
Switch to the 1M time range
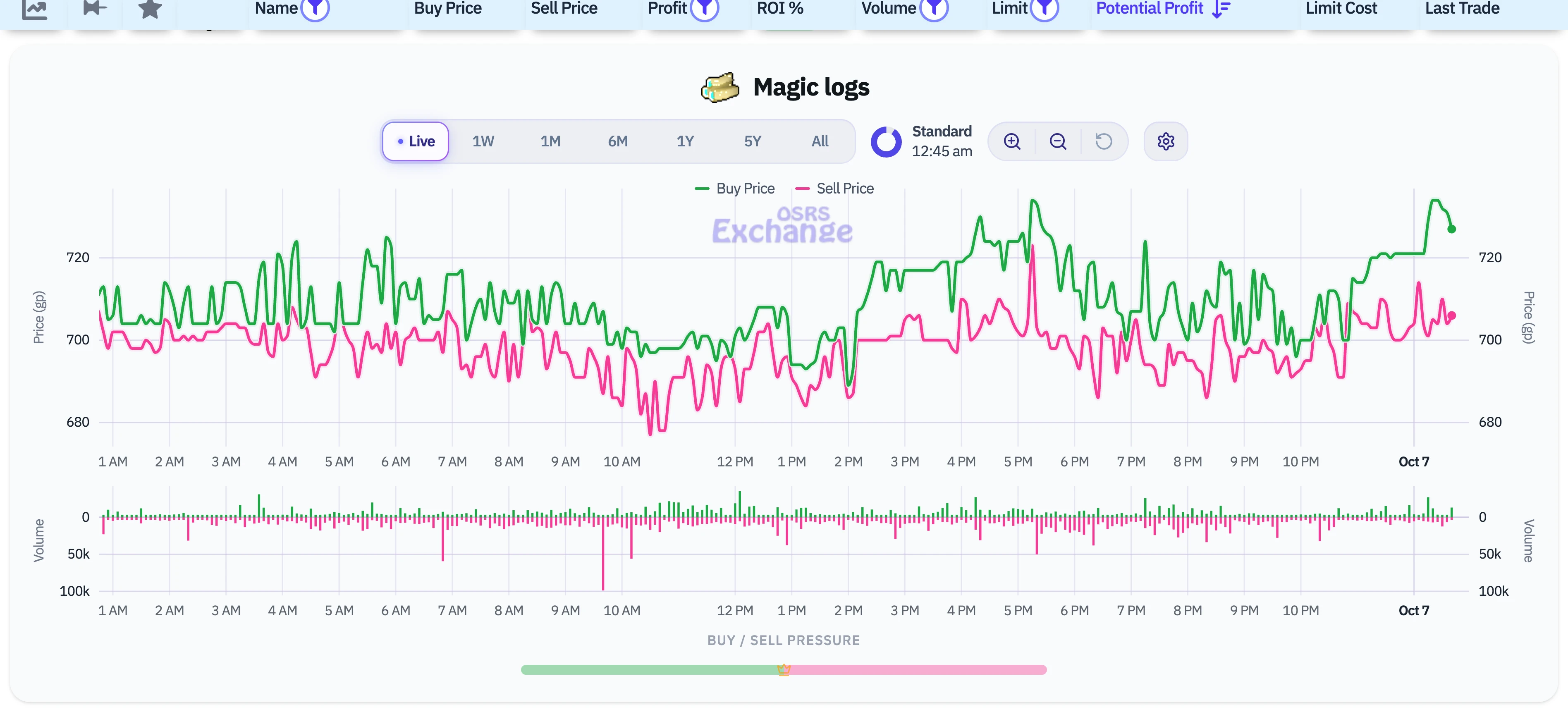click(x=550, y=142)
